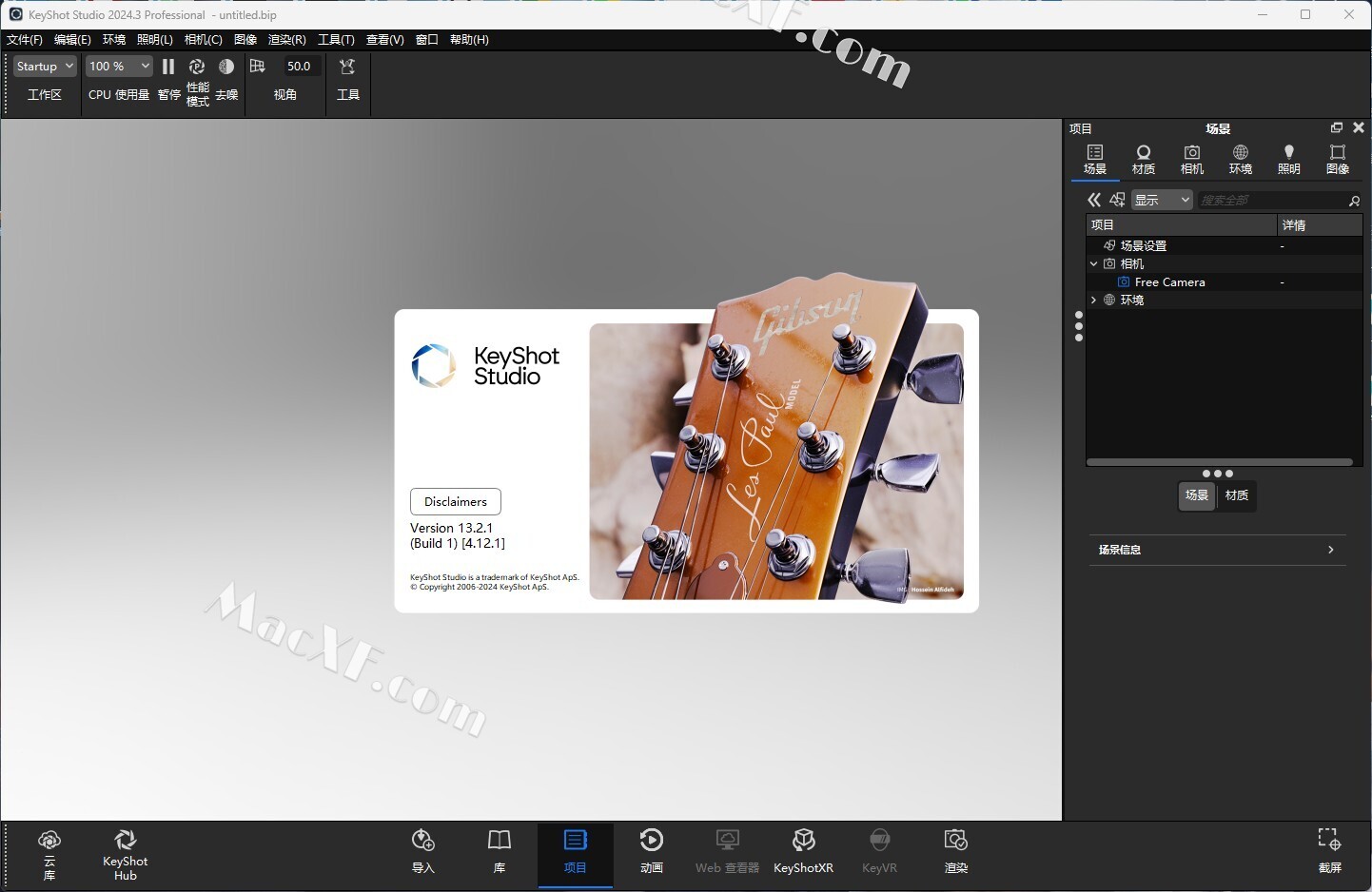Viewport: 1372px width, 892px height.
Task: Click the Disclaimers button
Action: pos(456,501)
